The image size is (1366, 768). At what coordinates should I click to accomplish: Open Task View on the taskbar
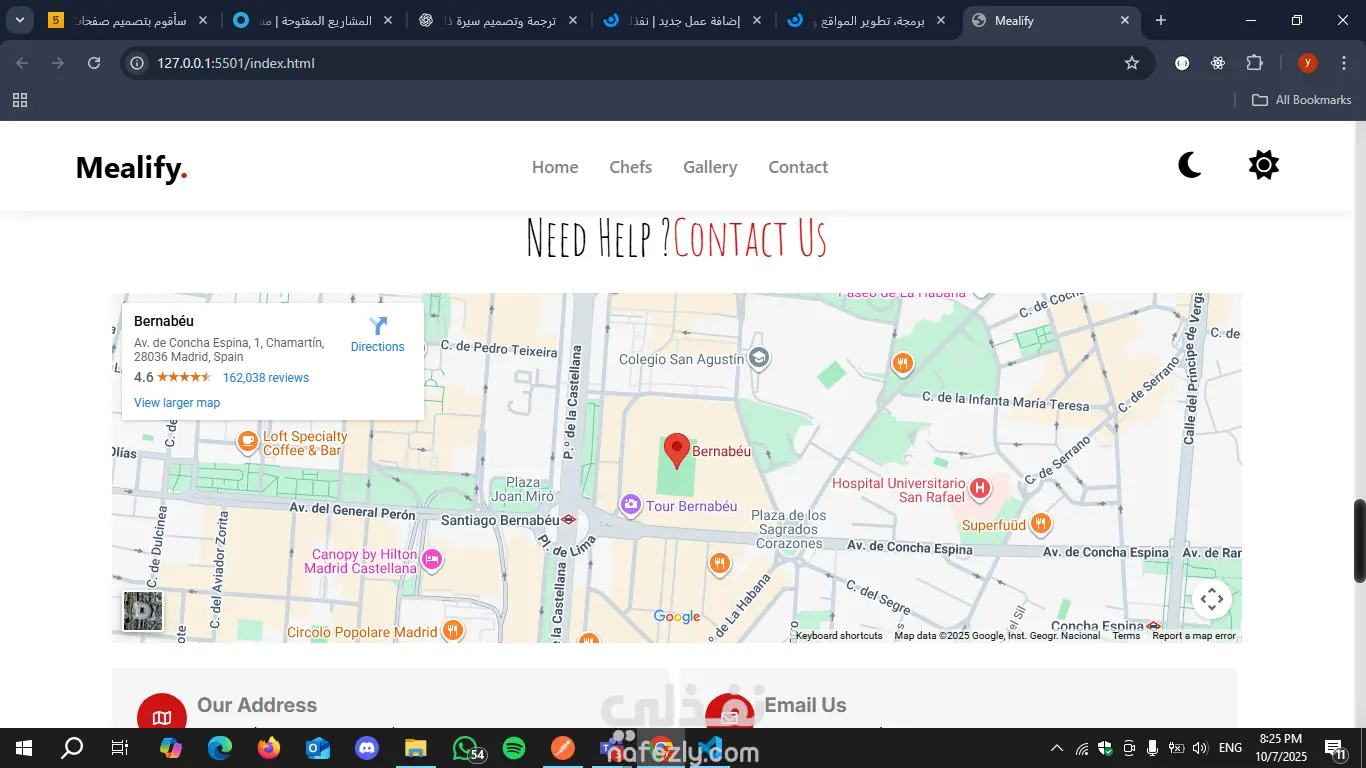[120, 748]
